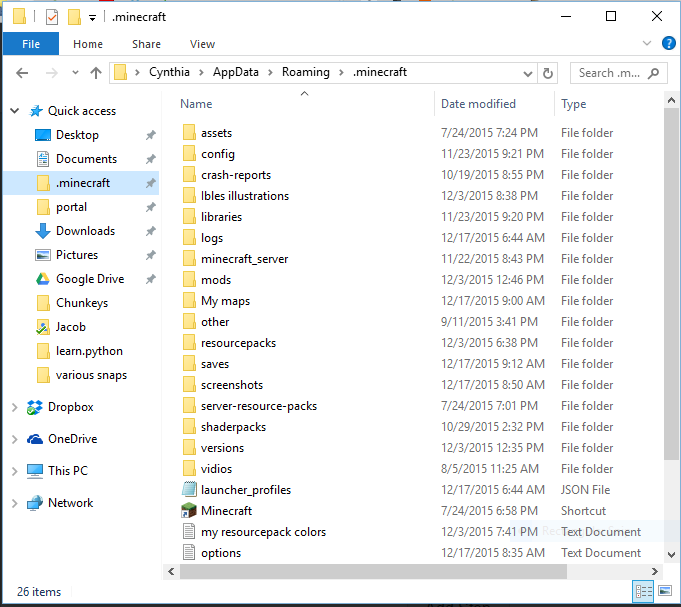Click the horizontal scrollbar thumb
The height and width of the screenshot is (607, 681).
coord(373,571)
